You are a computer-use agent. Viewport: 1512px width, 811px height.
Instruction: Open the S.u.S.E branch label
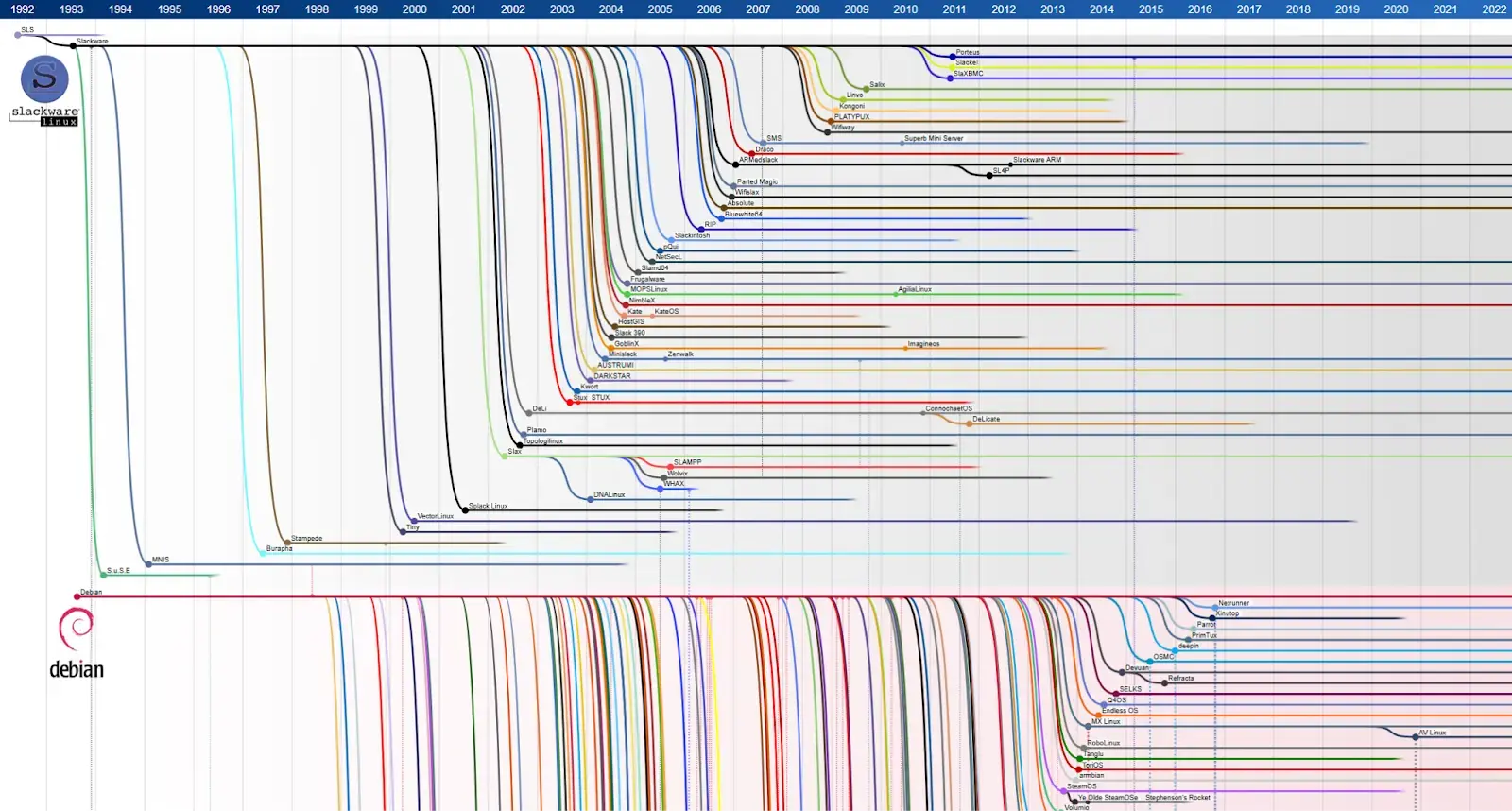pyautogui.click(x=118, y=571)
